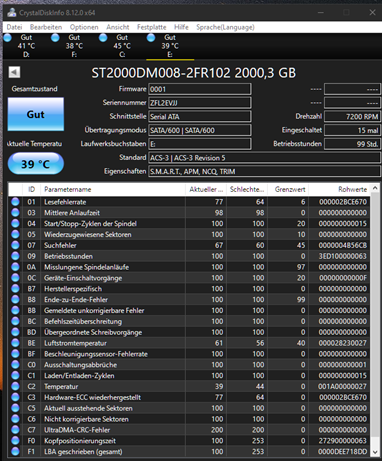Click status icon of Kopfpositionierungszeit row
Image resolution: width=382 pixels, height=461 pixels.
pyautogui.click(x=15, y=441)
